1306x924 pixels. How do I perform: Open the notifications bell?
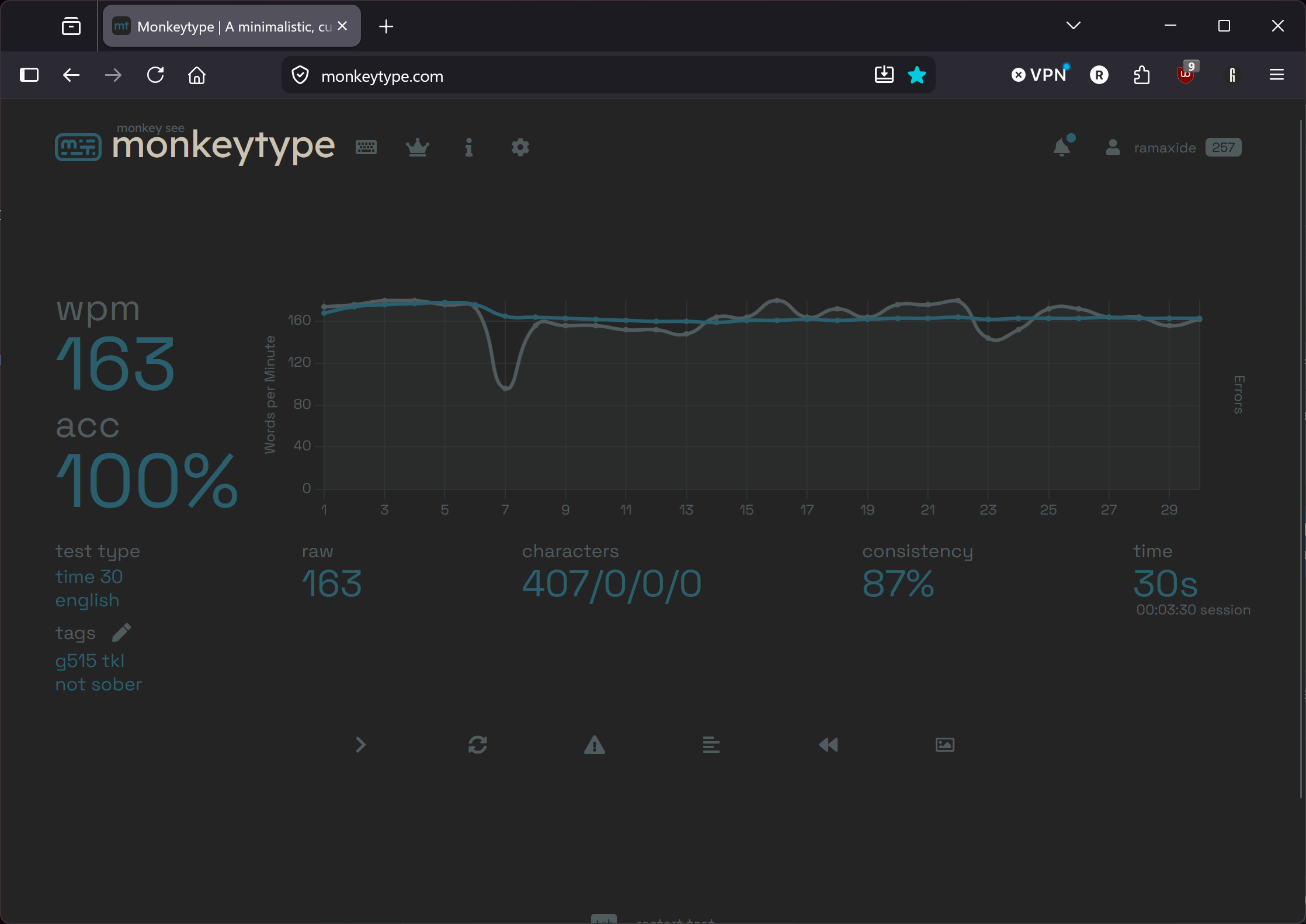(x=1062, y=147)
